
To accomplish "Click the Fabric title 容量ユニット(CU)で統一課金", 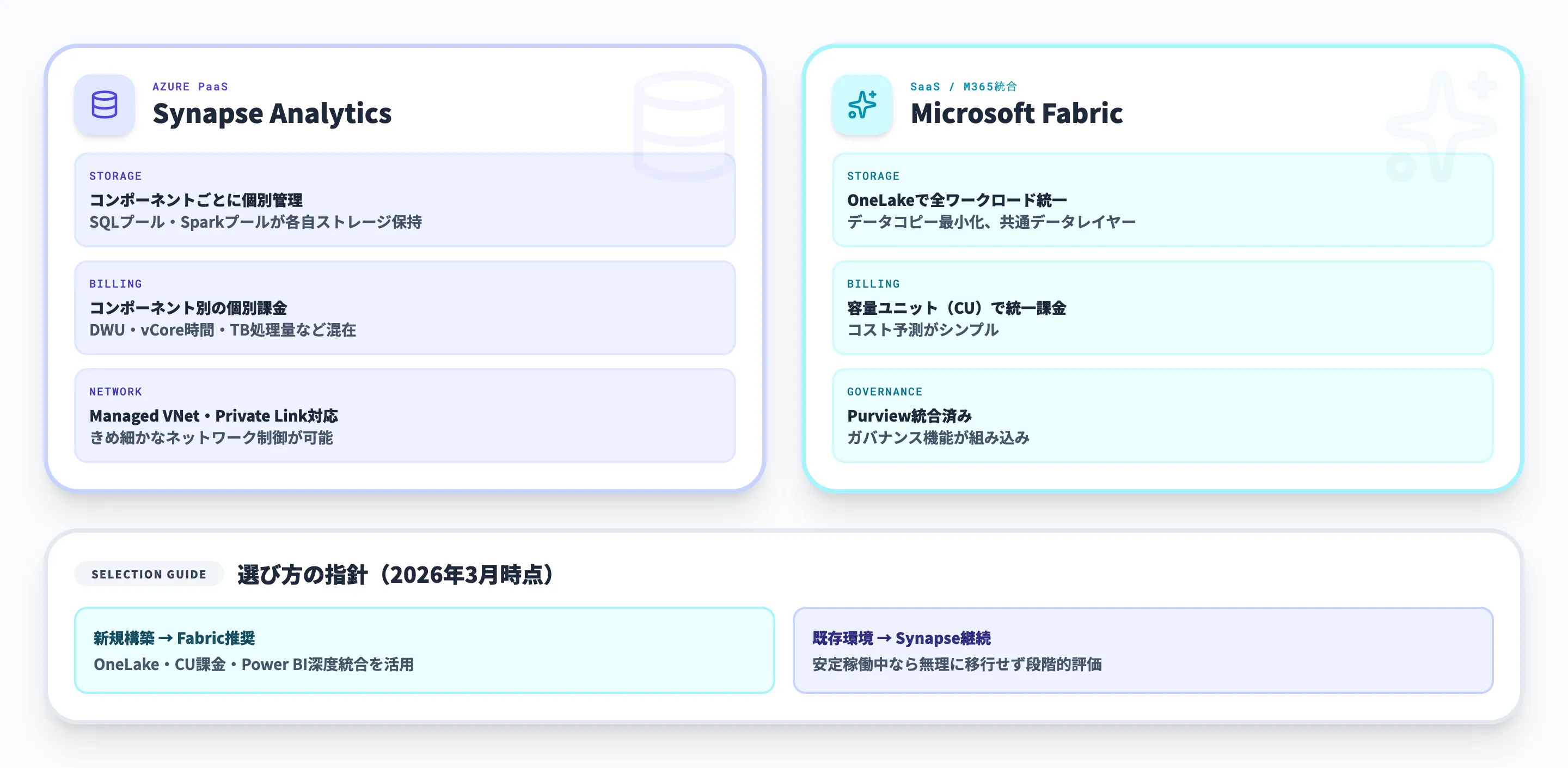I will click(957, 308).
